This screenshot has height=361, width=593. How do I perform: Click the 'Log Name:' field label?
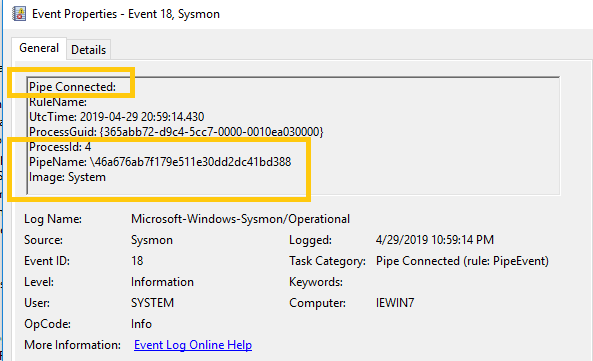pos(53,219)
